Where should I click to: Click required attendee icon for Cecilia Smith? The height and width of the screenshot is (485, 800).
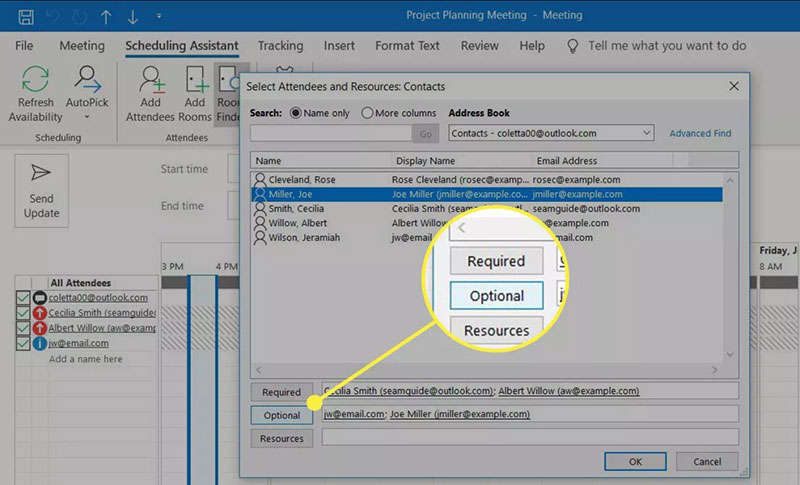point(39,313)
